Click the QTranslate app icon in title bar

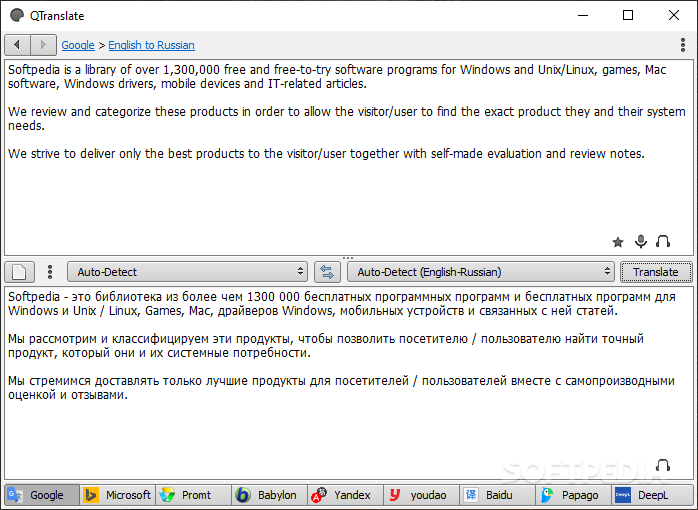click(x=17, y=16)
